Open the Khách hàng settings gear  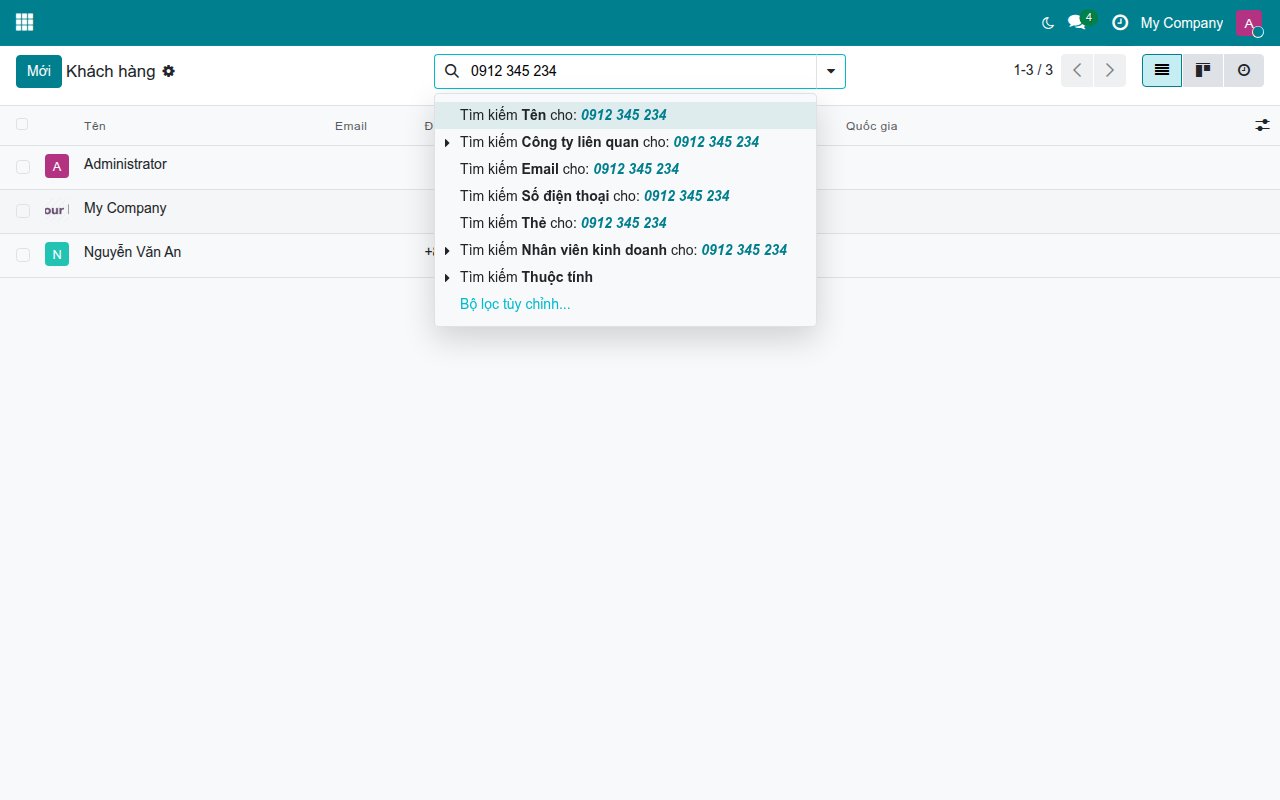click(x=169, y=71)
